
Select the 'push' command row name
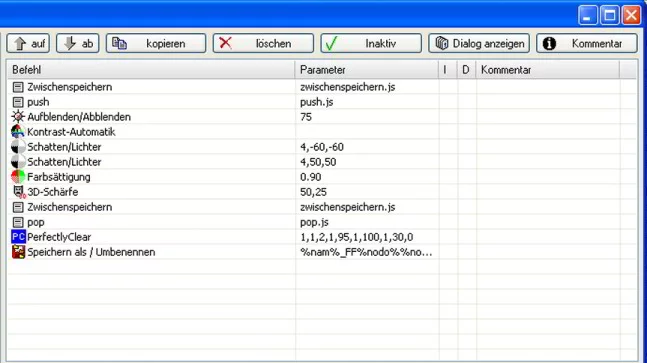[x=38, y=102]
